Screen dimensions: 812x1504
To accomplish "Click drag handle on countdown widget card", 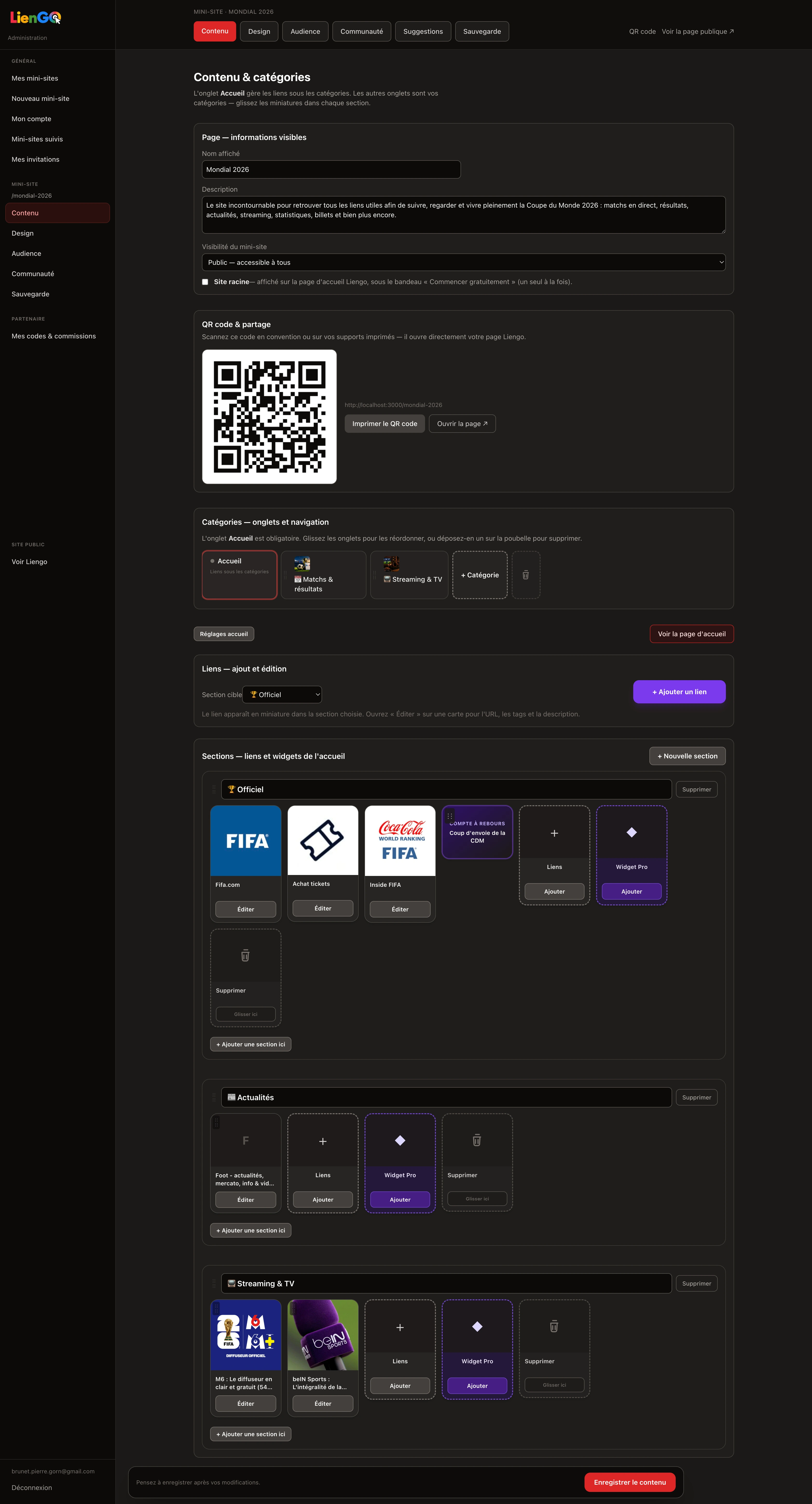I will coord(450,816).
